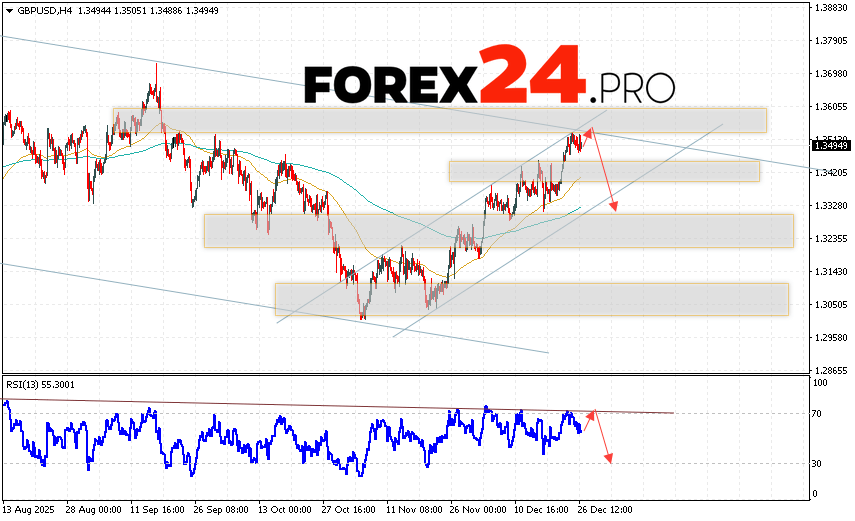855x521 pixels.
Task: Click the FOREX24.PRO logo watermark
Action: (489, 78)
